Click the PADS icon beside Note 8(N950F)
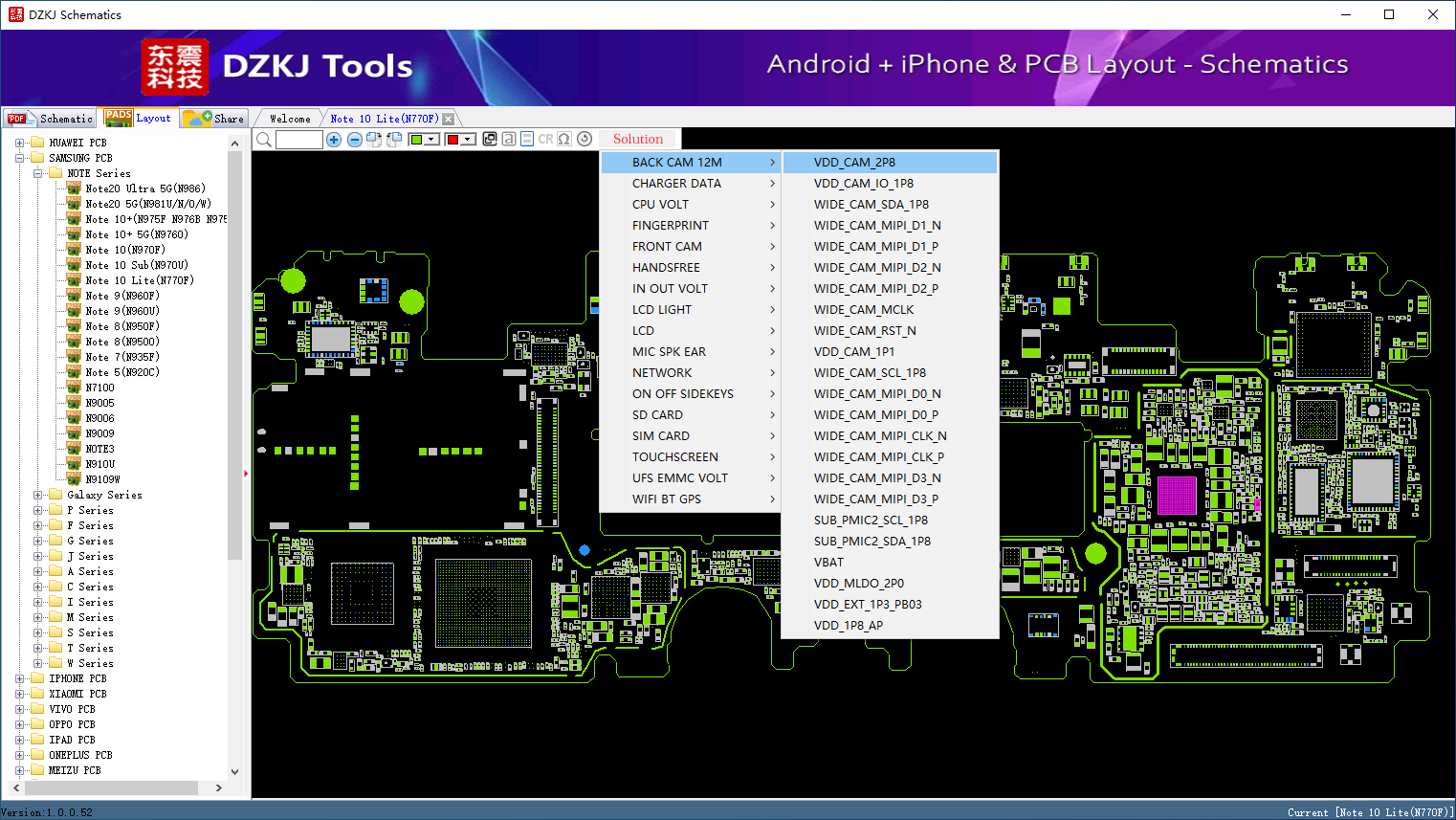This screenshot has width=1456, height=820. coord(74,326)
